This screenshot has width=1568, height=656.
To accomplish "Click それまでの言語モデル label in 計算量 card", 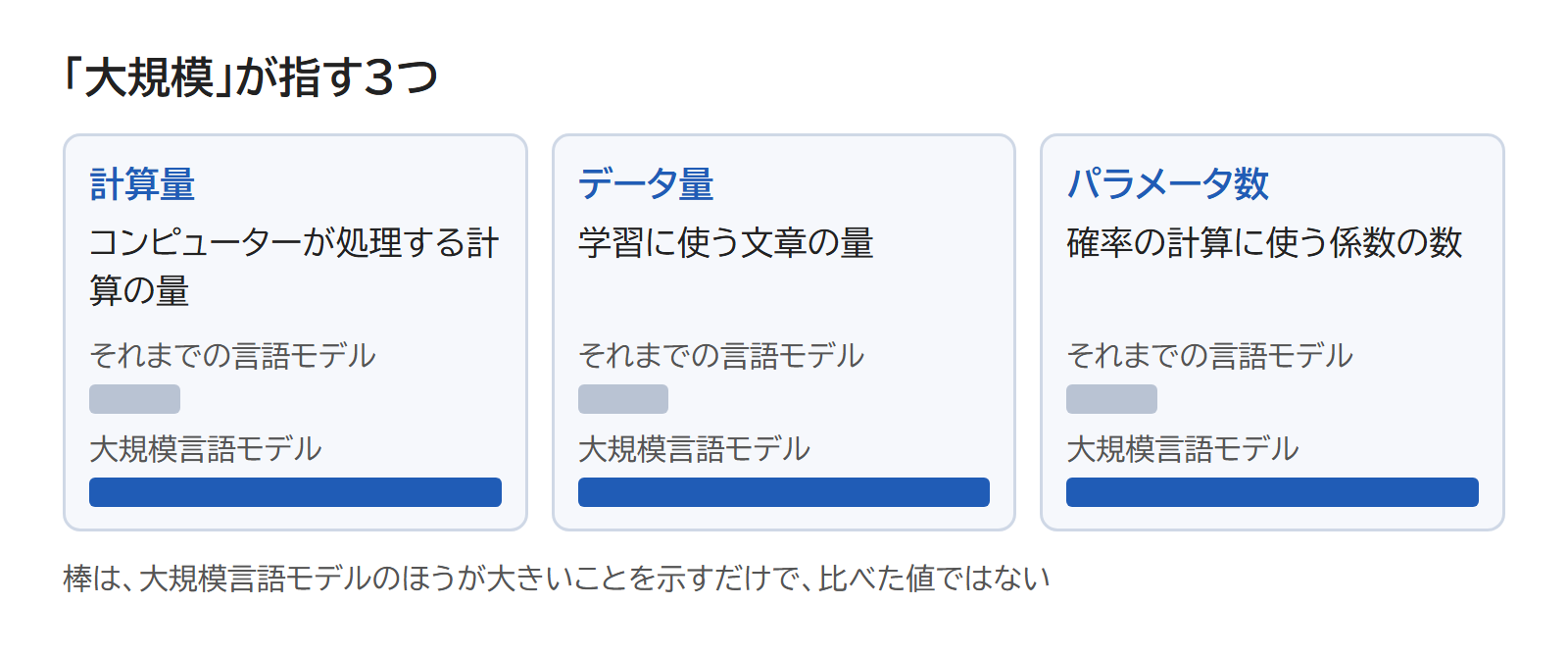I will pyautogui.click(x=232, y=355).
